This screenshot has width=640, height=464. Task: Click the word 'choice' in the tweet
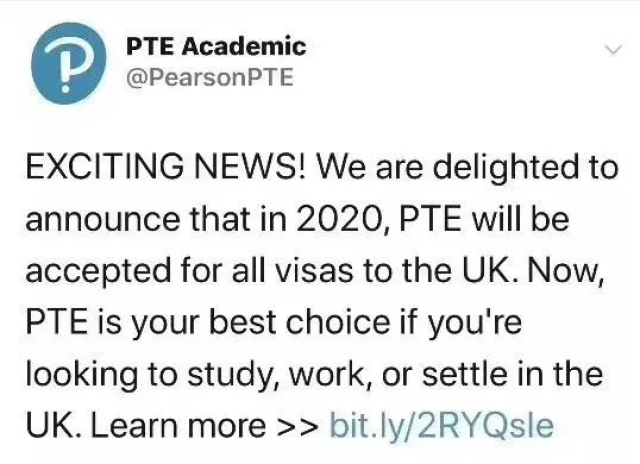pyautogui.click(x=338, y=322)
